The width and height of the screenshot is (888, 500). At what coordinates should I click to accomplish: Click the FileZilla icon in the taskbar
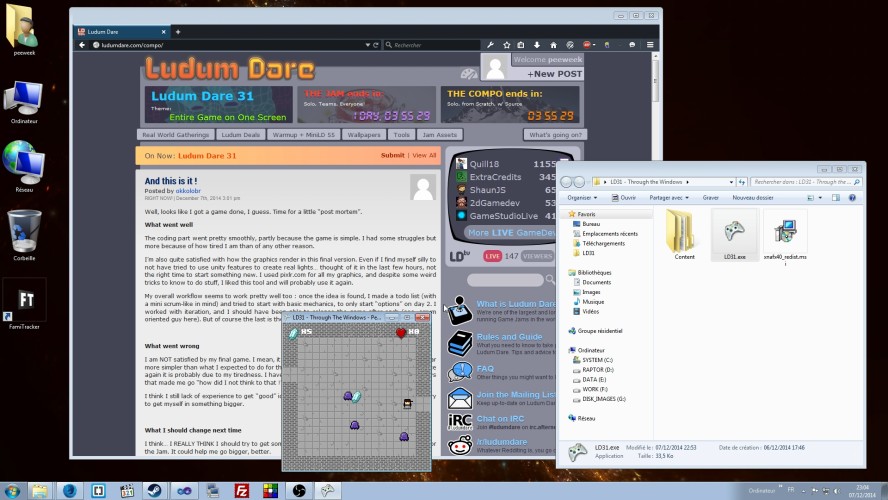coord(242,490)
